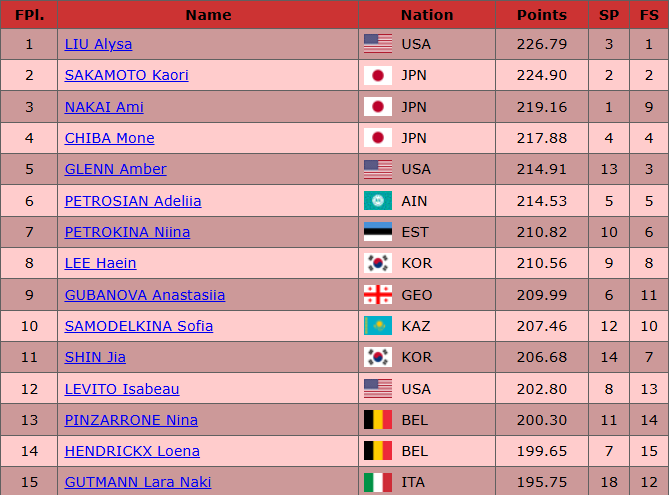Open HENDRICKX Loena profile link
The height and width of the screenshot is (495, 669).
(132, 451)
